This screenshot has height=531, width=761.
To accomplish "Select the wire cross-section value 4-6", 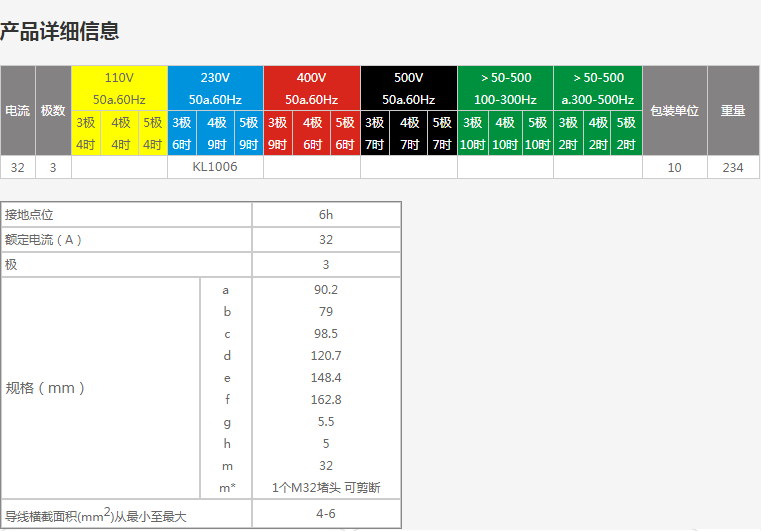I will click(326, 513).
